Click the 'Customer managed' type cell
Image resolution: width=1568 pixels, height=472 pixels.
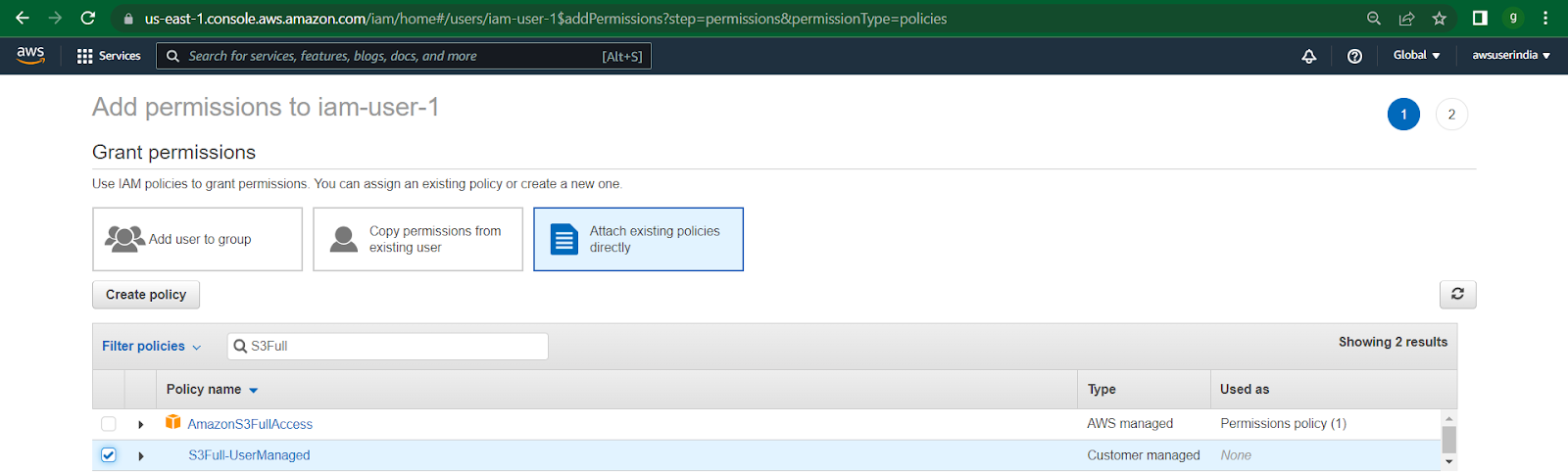pos(1144,455)
